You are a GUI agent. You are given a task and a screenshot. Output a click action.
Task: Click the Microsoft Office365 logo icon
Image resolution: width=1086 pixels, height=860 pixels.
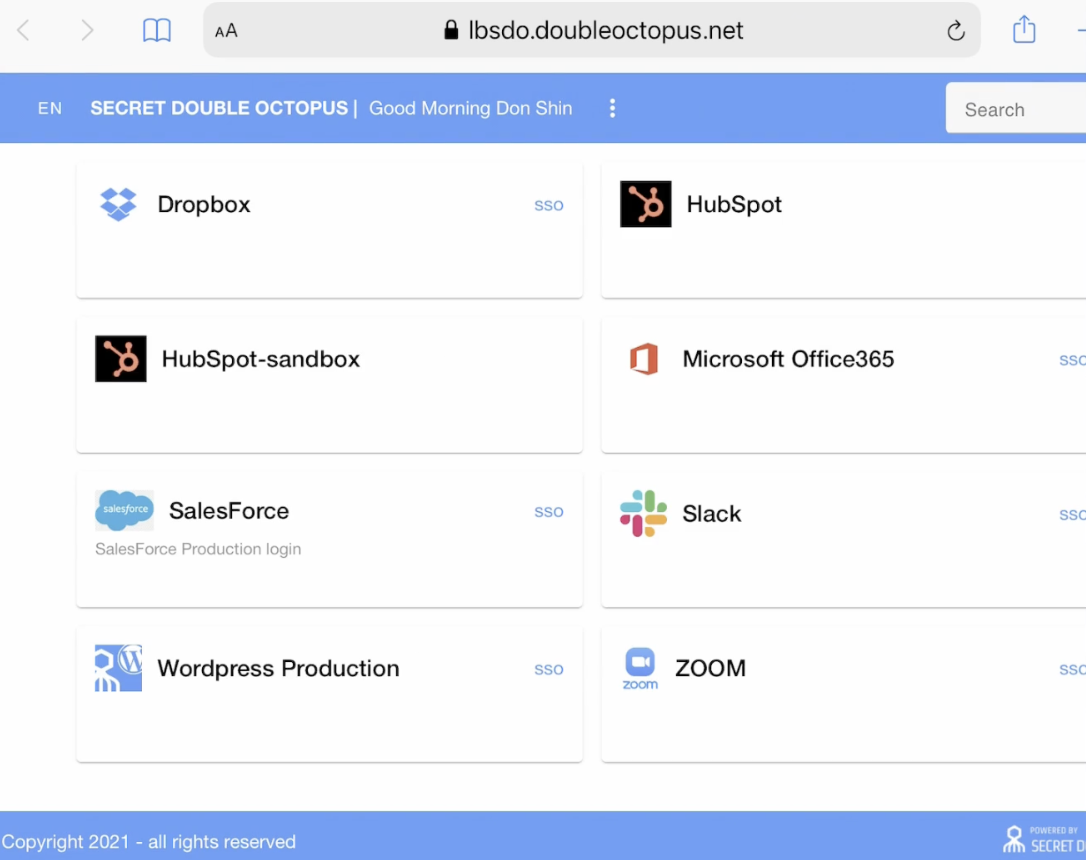click(x=643, y=359)
